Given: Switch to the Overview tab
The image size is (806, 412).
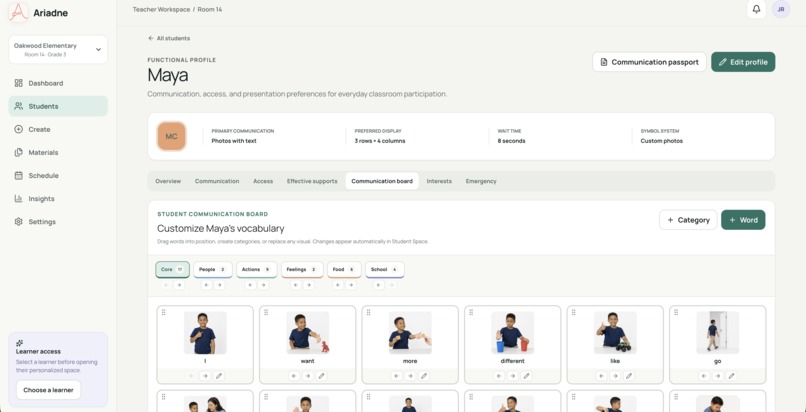Looking at the screenshot, I should (168, 181).
